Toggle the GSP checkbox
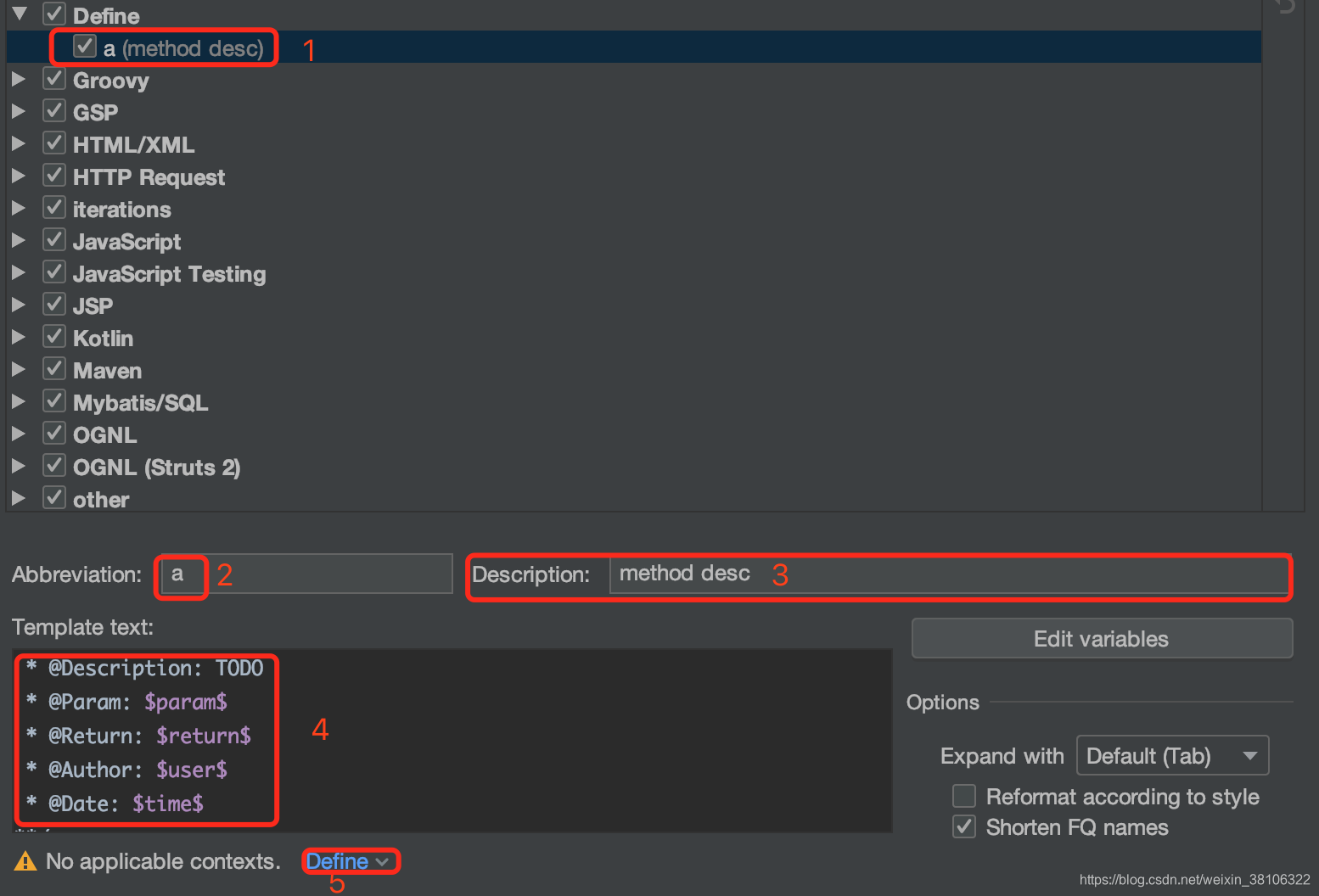The image size is (1319, 896). 54,111
